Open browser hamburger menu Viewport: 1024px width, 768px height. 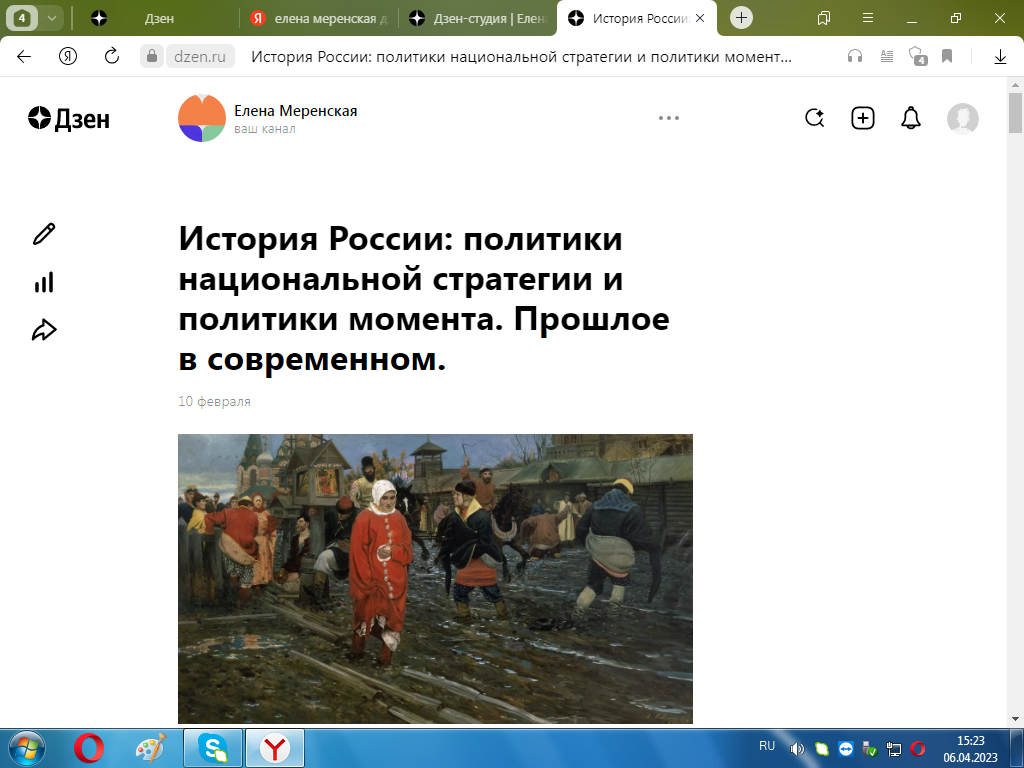click(x=868, y=18)
